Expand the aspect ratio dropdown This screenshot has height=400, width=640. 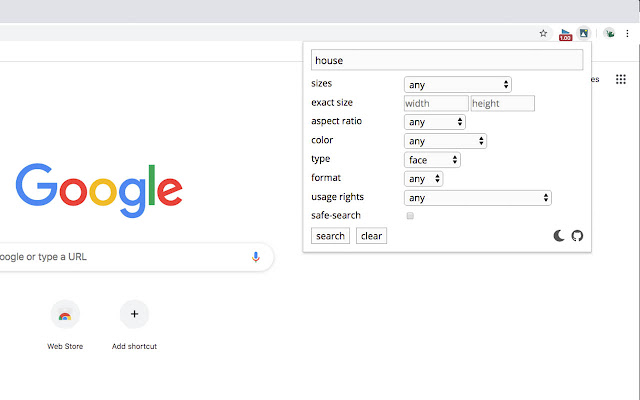tap(435, 122)
